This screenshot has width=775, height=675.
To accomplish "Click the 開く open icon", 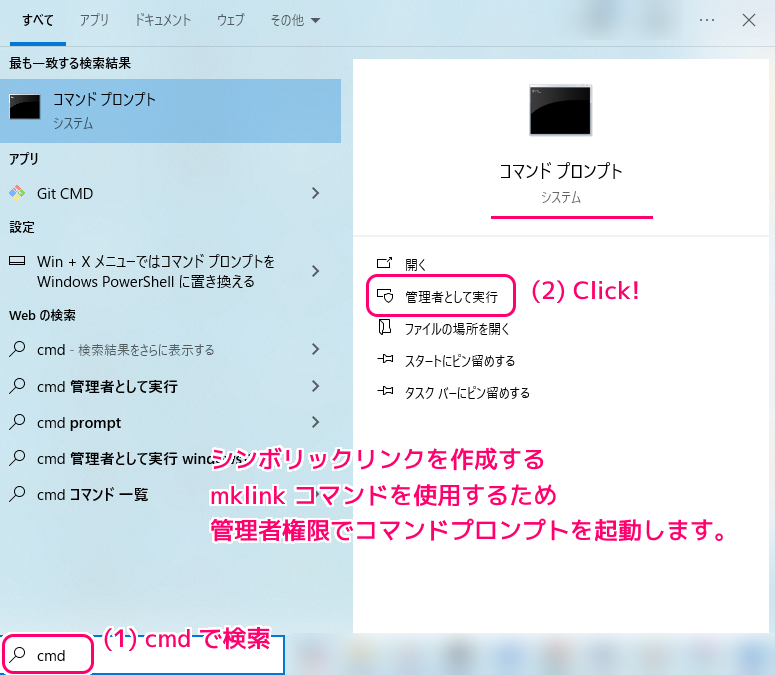I will tap(385, 262).
